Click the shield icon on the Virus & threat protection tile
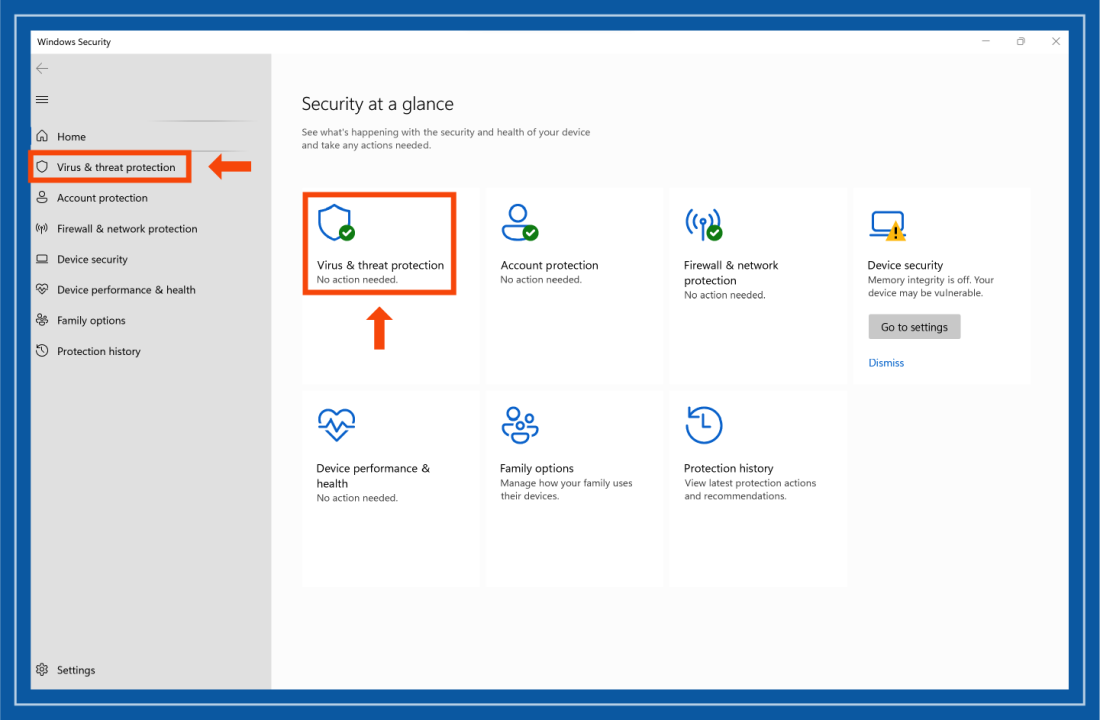This screenshot has width=1100, height=720. pyautogui.click(x=336, y=222)
